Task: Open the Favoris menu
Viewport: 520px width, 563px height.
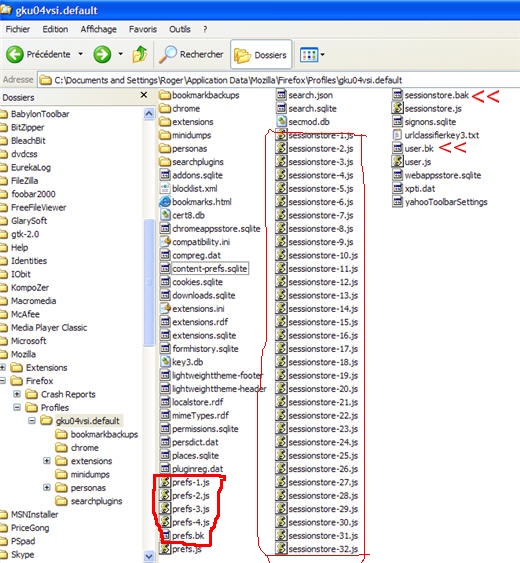Action: click(143, 29)
